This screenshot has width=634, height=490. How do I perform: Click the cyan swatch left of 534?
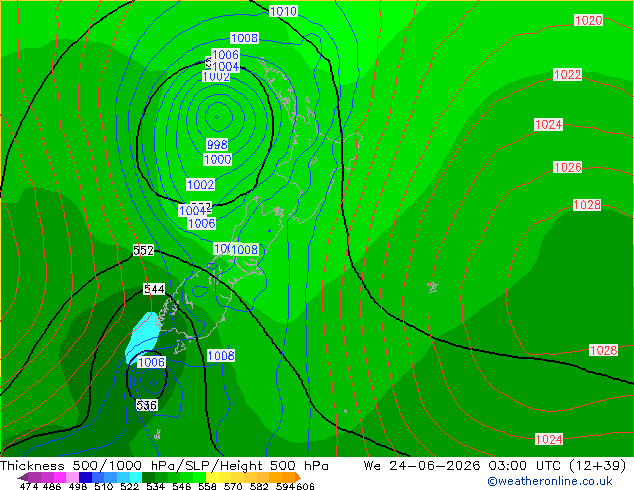click(136, 477)
